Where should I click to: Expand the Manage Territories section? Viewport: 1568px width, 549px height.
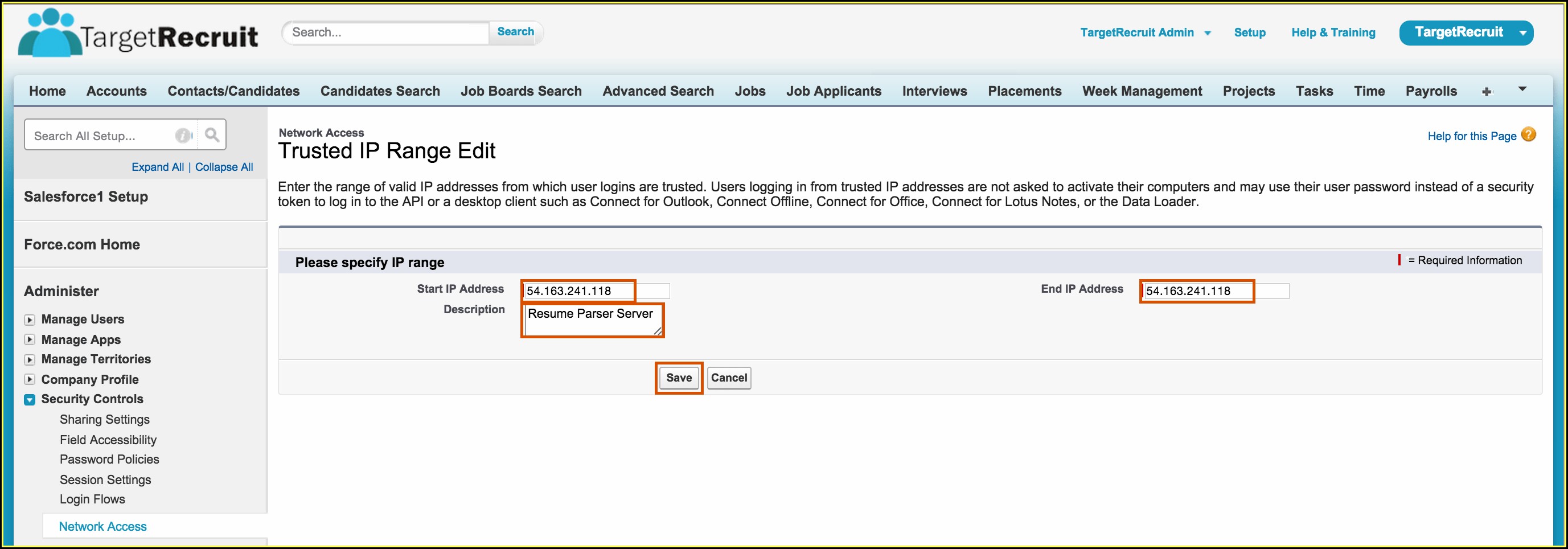[29, 360]
